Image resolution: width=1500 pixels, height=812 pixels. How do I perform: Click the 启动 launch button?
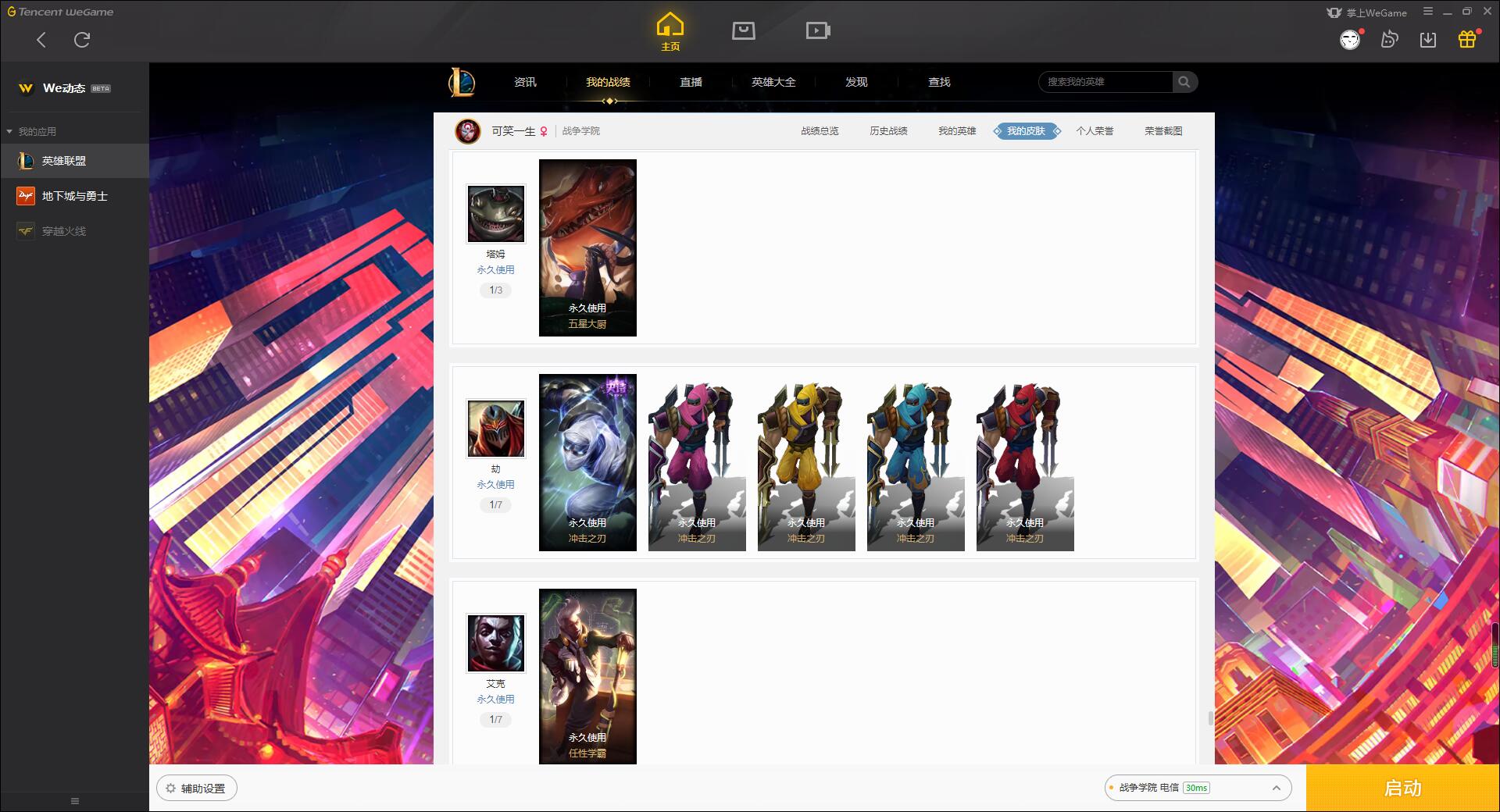pos(1403,789)
